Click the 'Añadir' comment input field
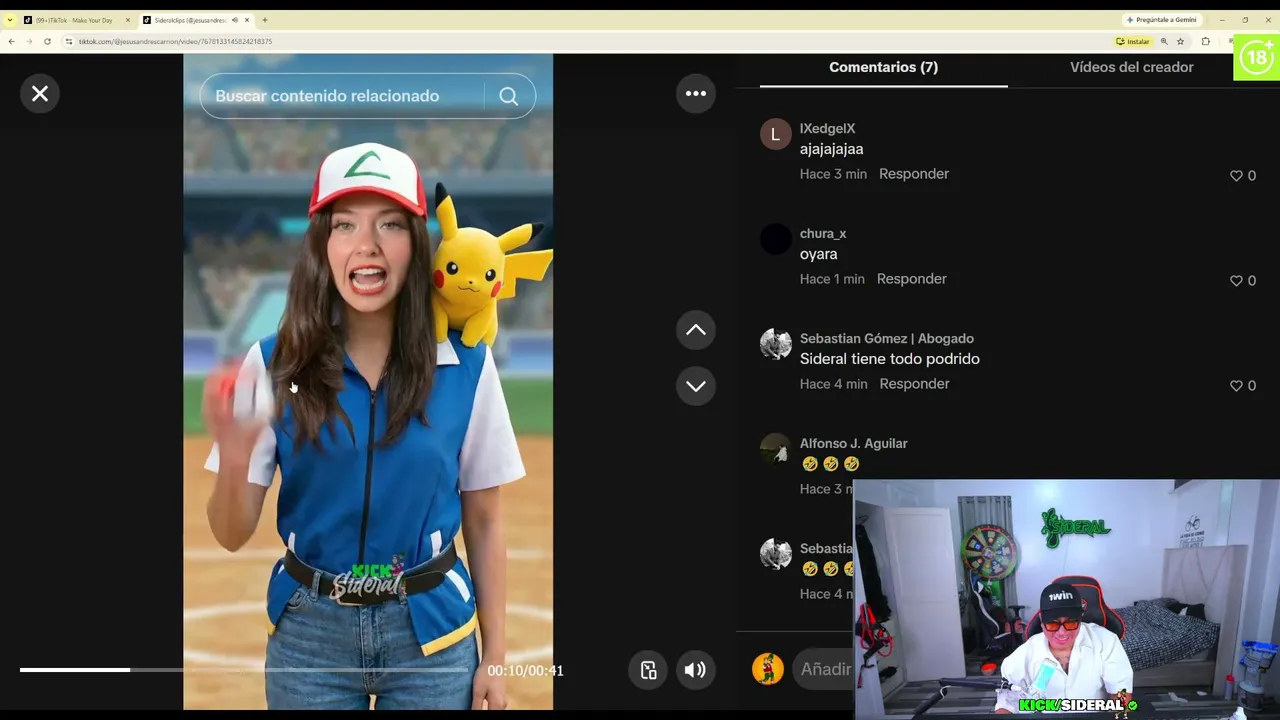 tap(825, 669)
